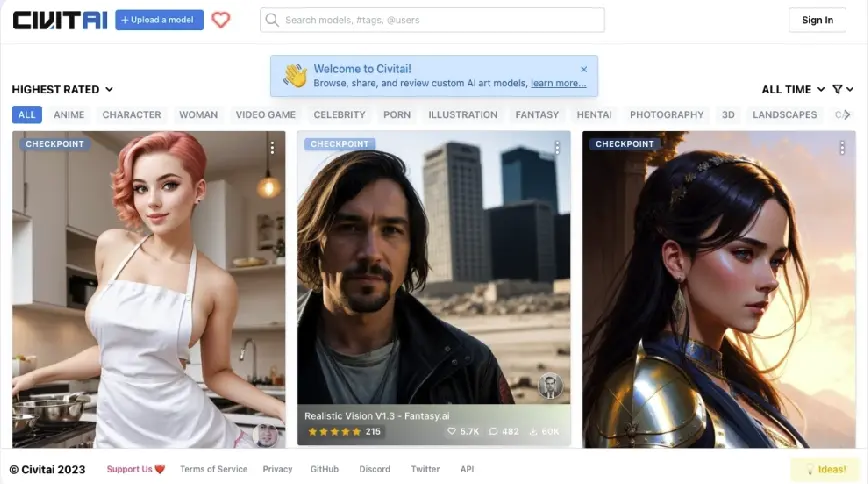Click the red heart icon beside Upload
Viewport: 868px width, 484px height.
click(x=221, y=20)
